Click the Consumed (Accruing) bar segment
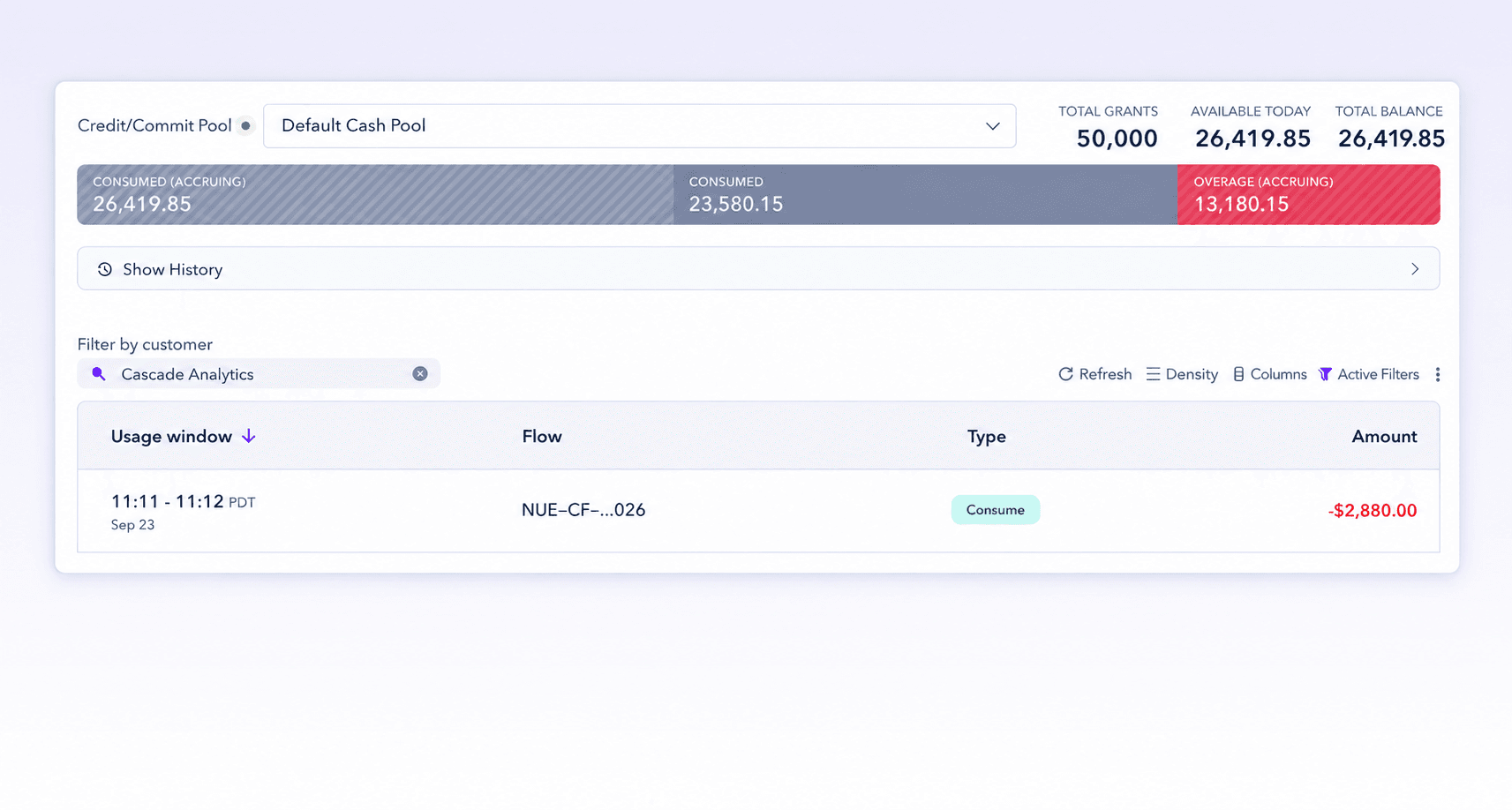1512x810 pixels. click(375, 195)
